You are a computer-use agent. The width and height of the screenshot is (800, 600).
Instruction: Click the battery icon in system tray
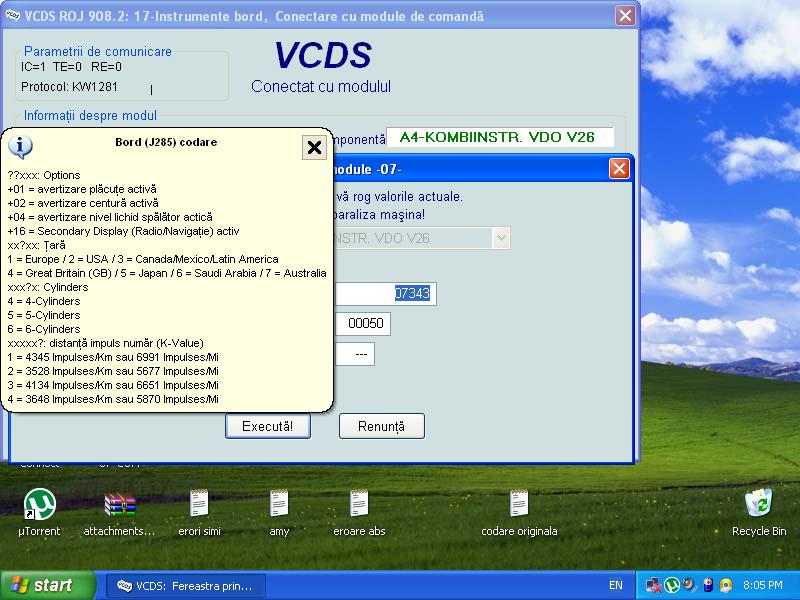708,585
